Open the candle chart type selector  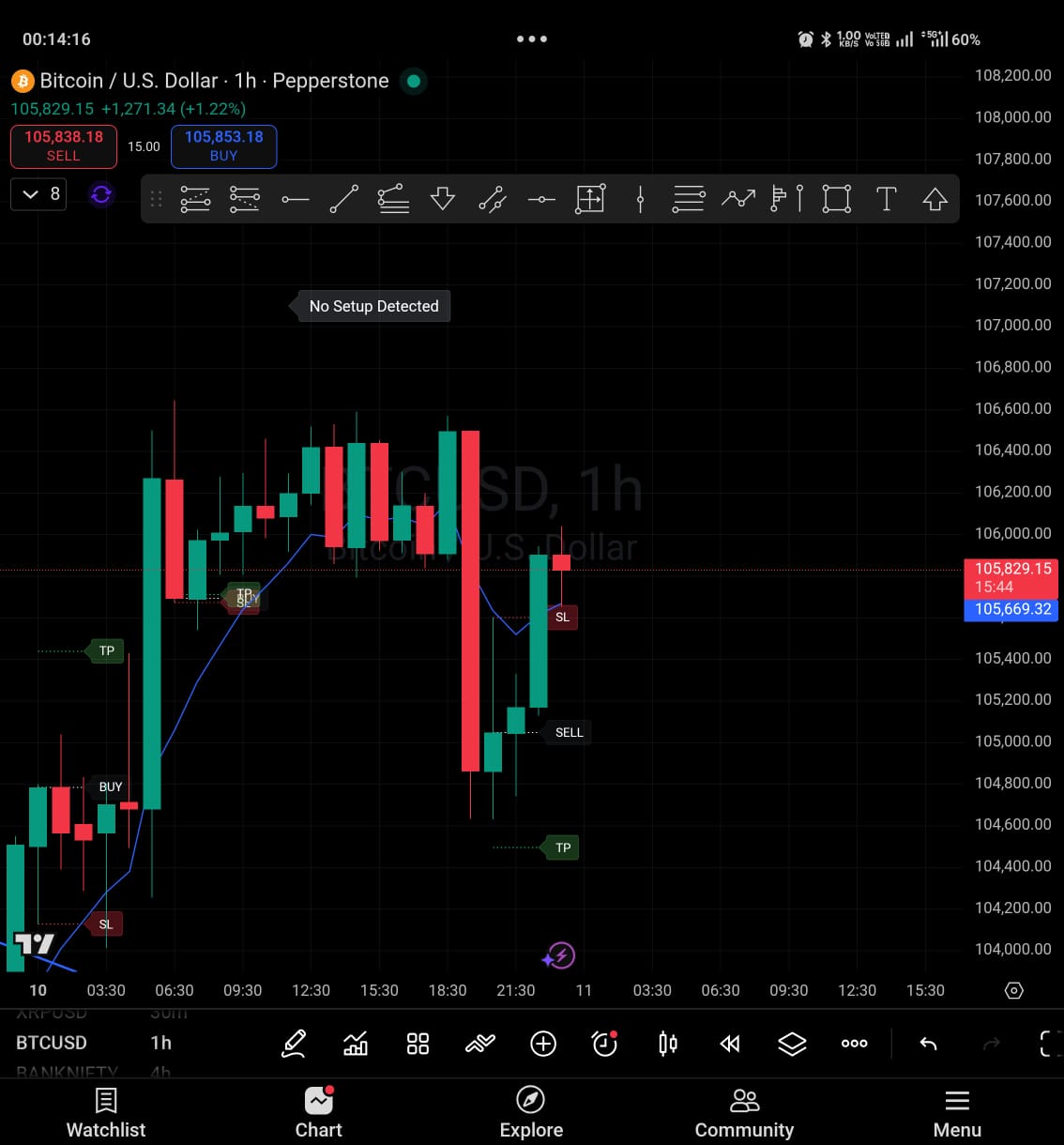(667, 1044)
